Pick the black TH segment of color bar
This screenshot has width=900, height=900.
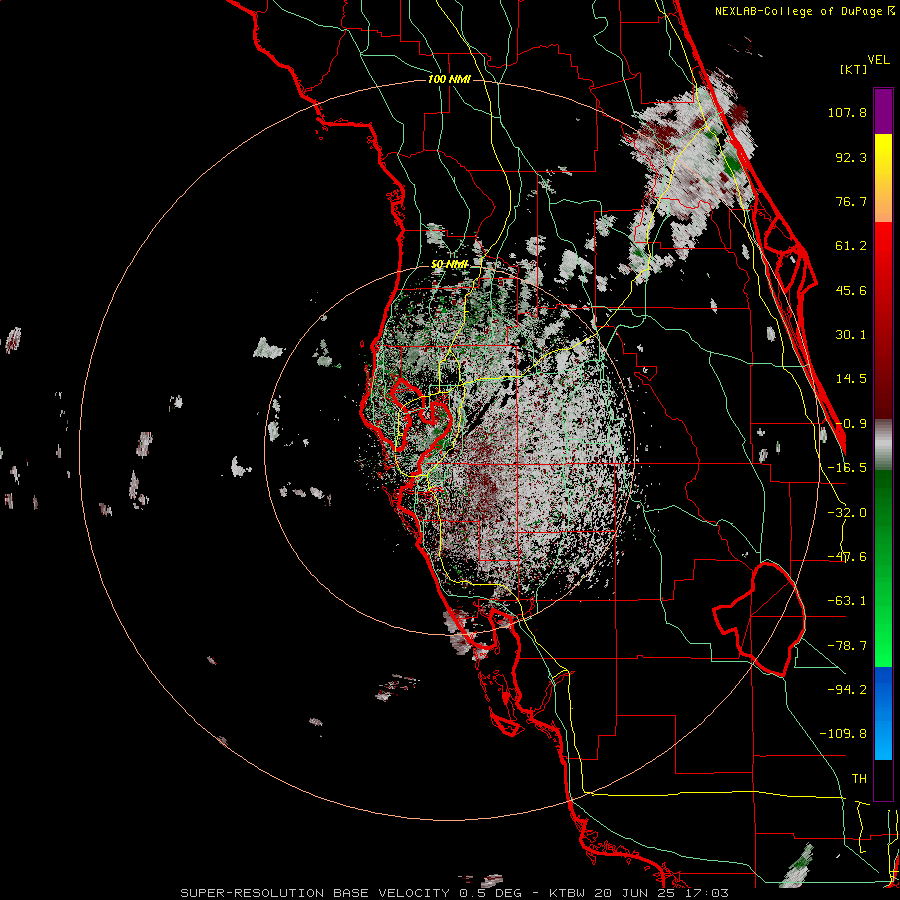(x=883, y=780)
